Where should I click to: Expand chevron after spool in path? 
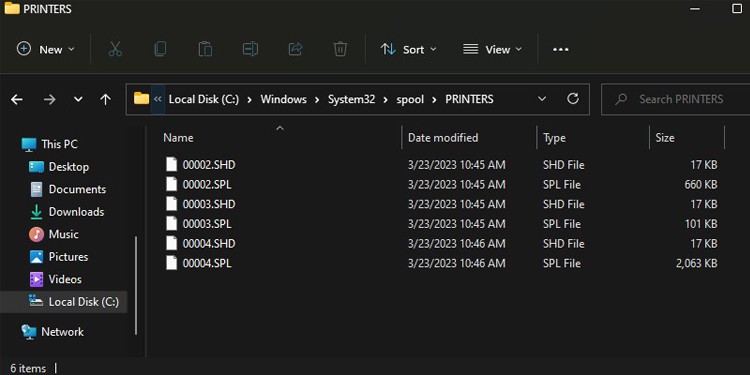coord(434,99)
